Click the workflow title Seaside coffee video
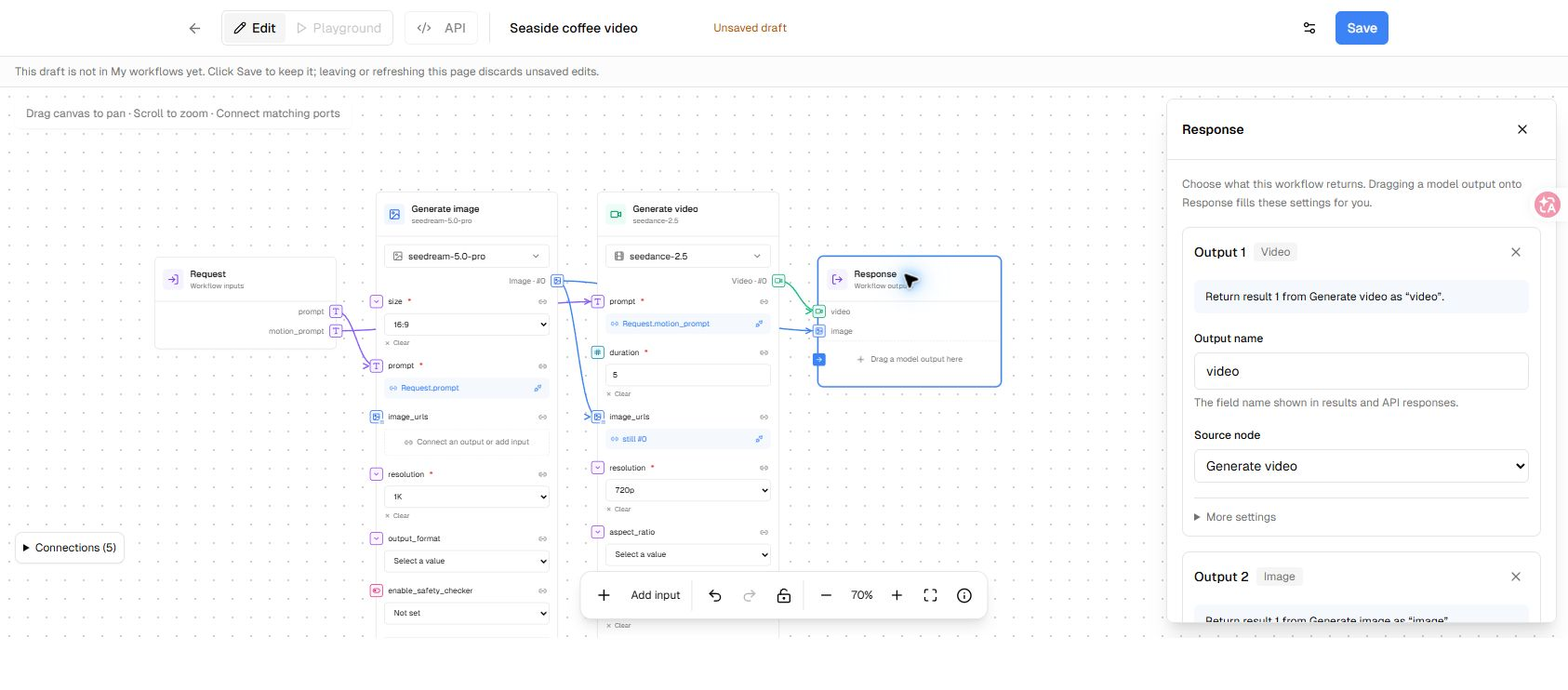This screenshot has width=1568, height=690. tap(574, 28)
